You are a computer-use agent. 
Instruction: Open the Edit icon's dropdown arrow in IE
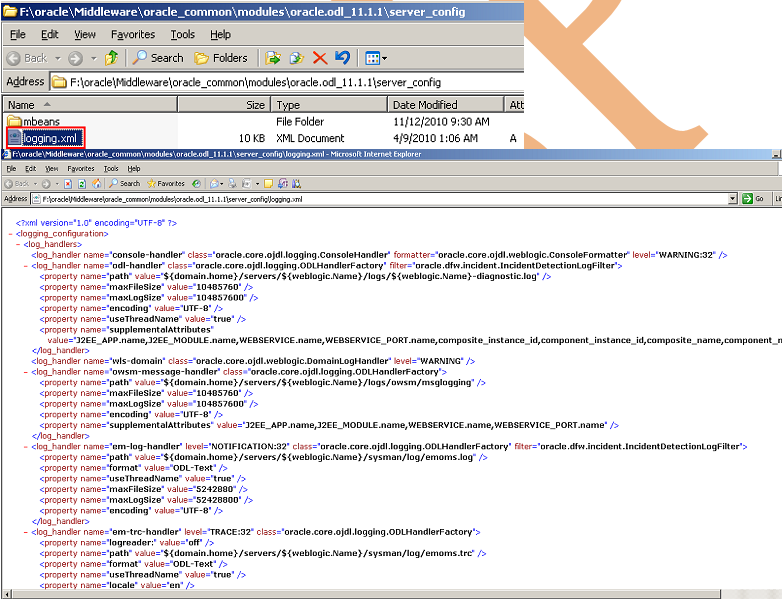click(257, 184)
